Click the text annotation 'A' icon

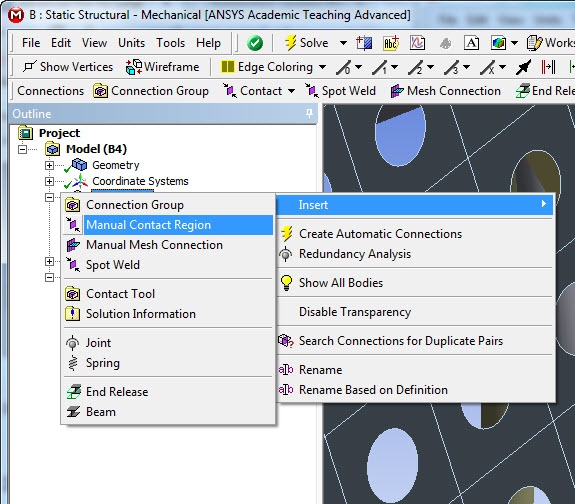[471, 43]
